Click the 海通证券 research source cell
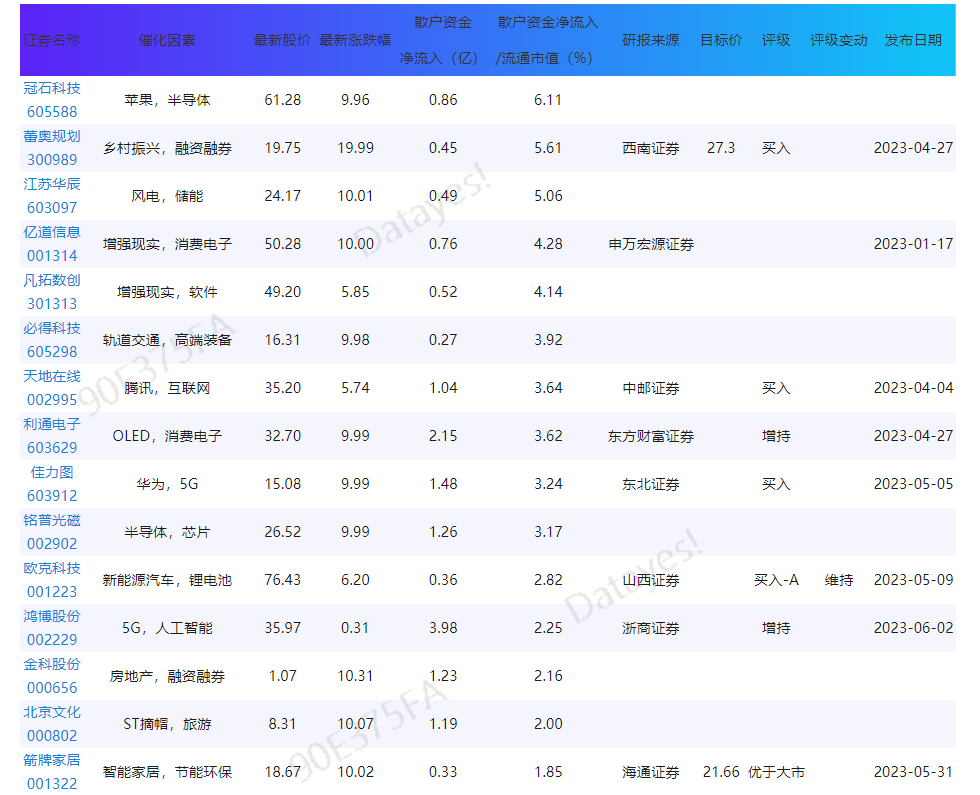Image resolution: width=980 pixels, height=795 pixels. pyautogui.click(x=651, y=772)
